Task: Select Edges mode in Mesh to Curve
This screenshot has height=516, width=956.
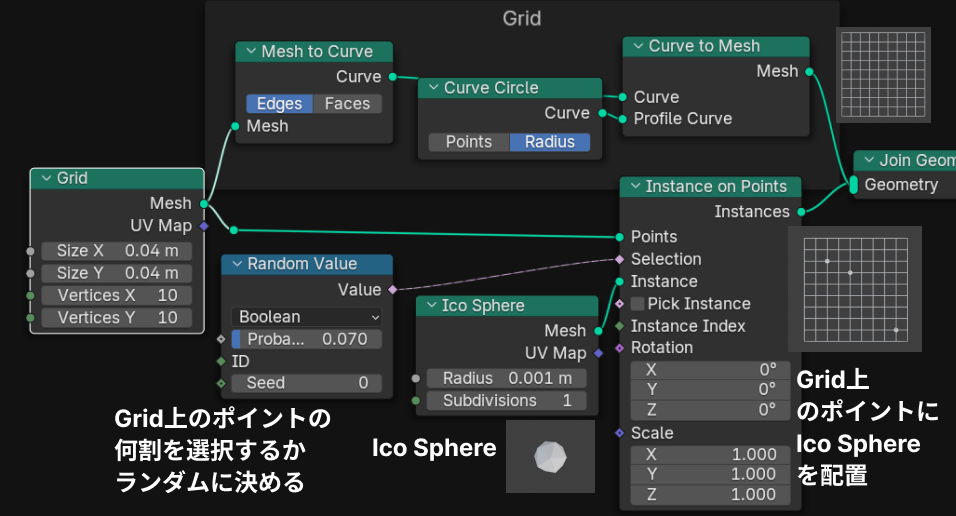Action: click(279, 104)
